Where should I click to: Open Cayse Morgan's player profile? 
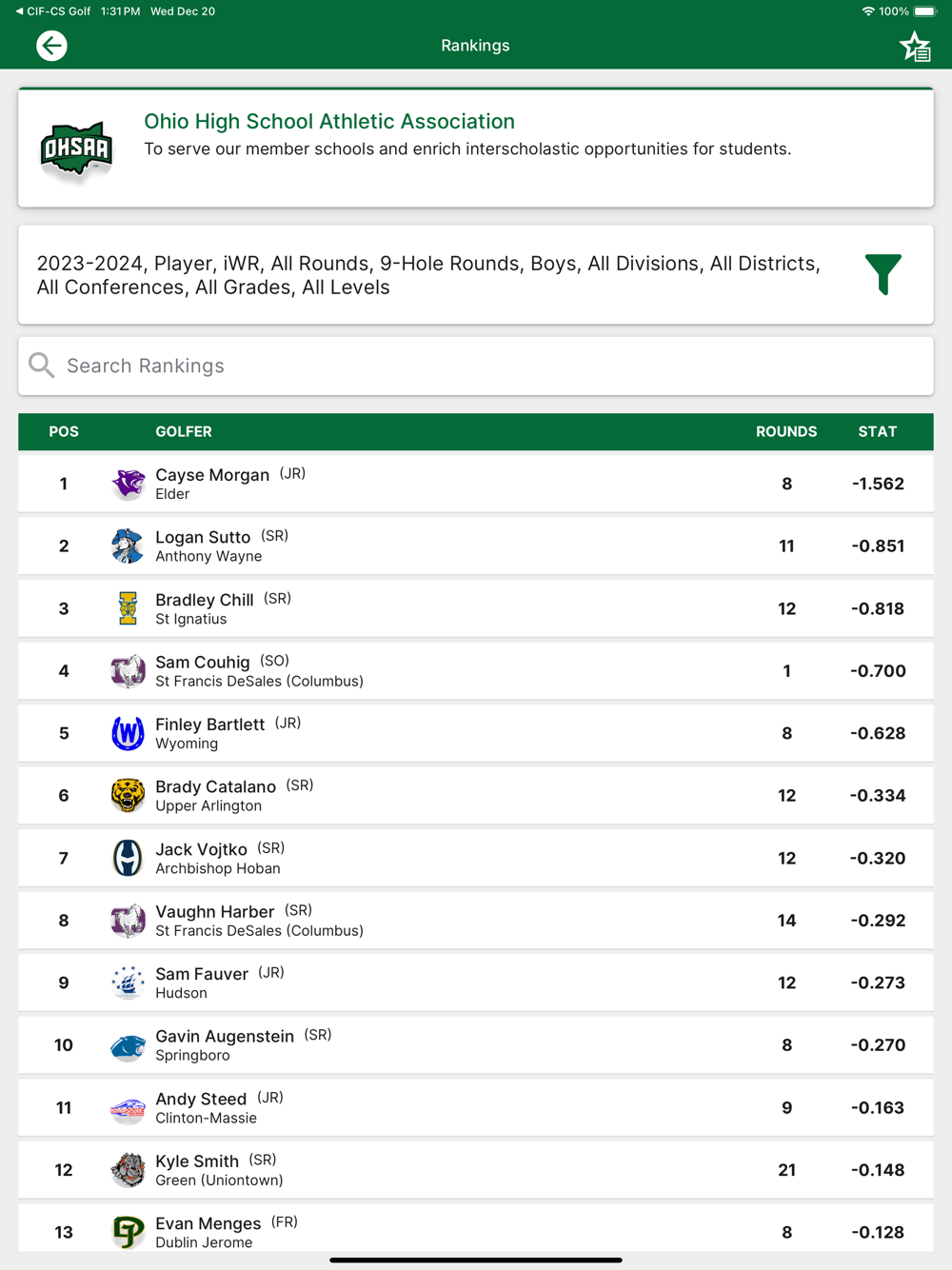coord(212,475)
